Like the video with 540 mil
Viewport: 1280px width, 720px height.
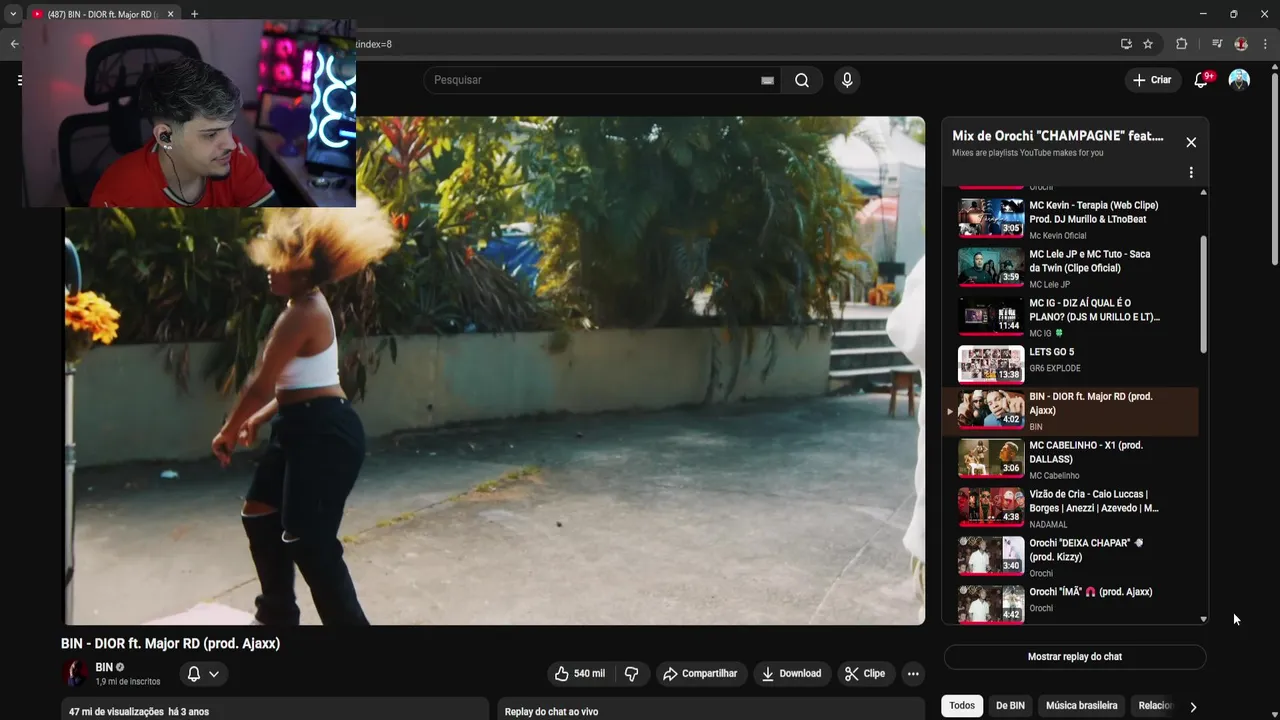pos(579,674)
